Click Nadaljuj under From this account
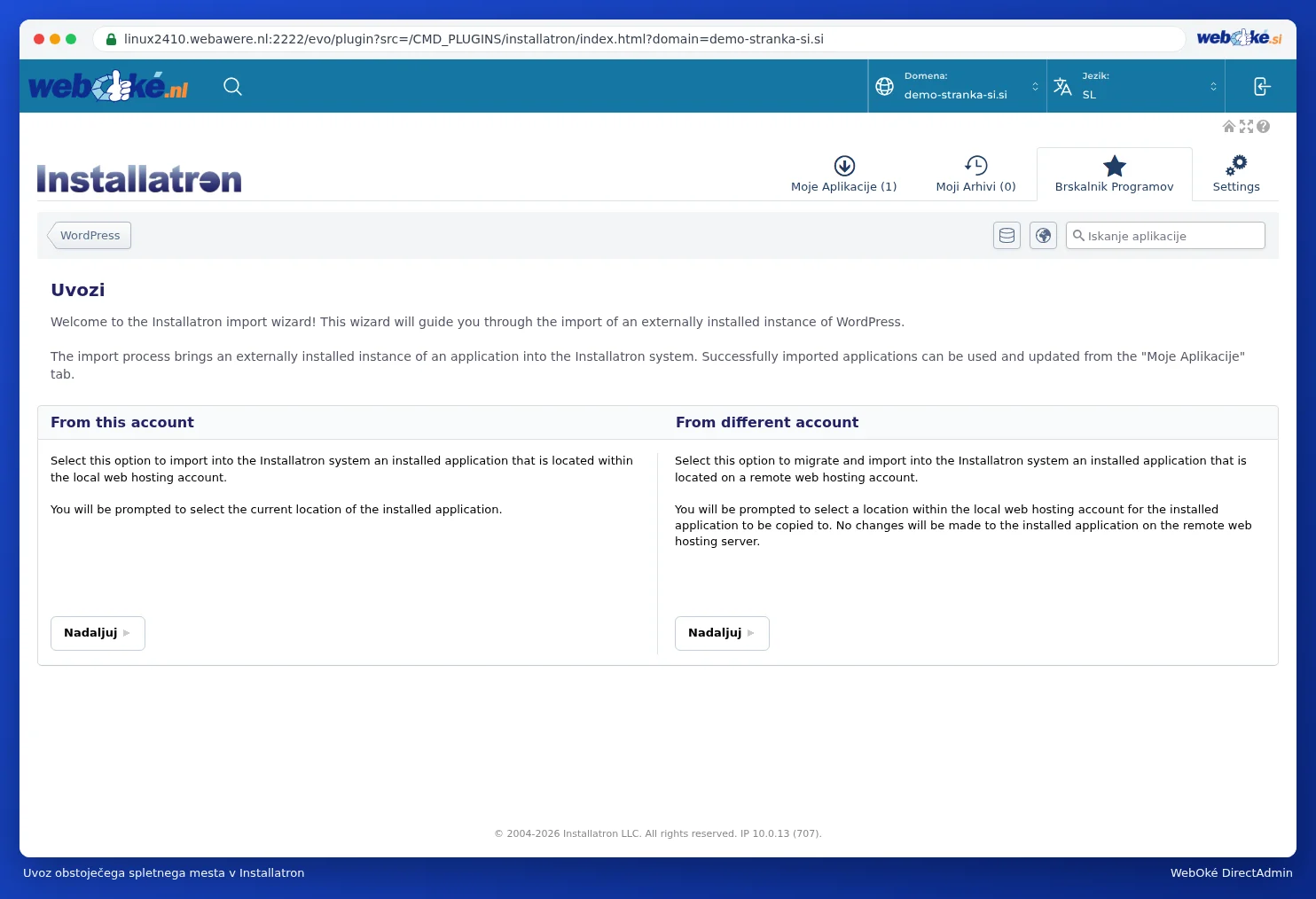1316x899 pixels. click(x=98, y=633)
